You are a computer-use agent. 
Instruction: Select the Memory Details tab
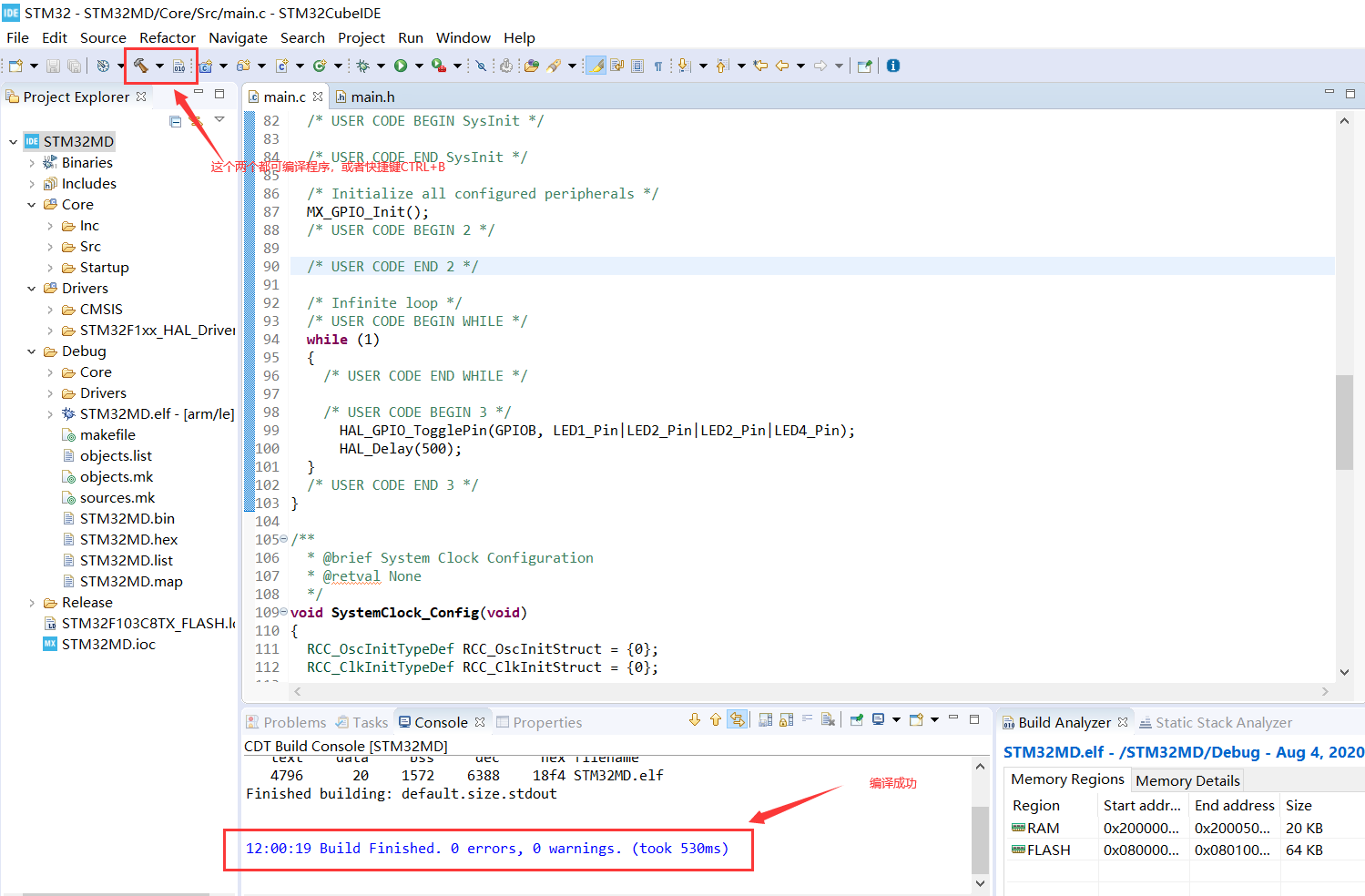(1187, 780)
